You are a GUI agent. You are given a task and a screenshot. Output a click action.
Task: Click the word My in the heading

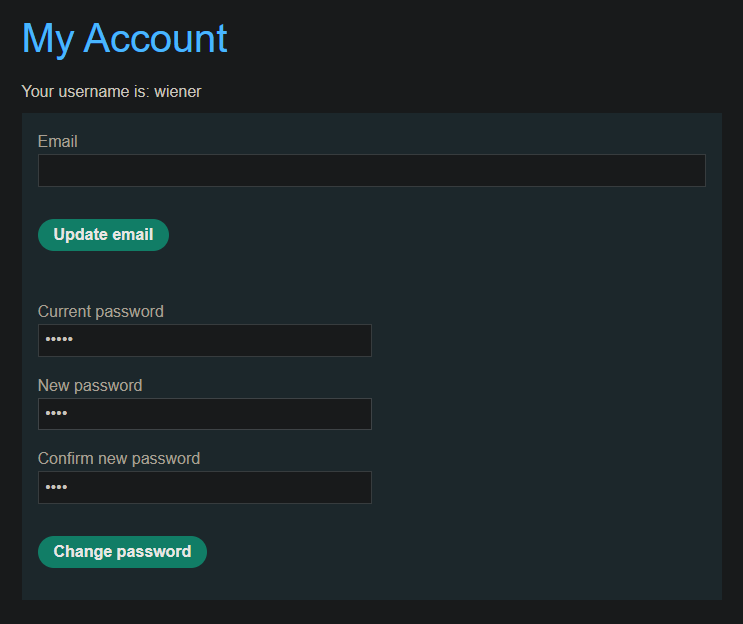(x=47, y=39)
